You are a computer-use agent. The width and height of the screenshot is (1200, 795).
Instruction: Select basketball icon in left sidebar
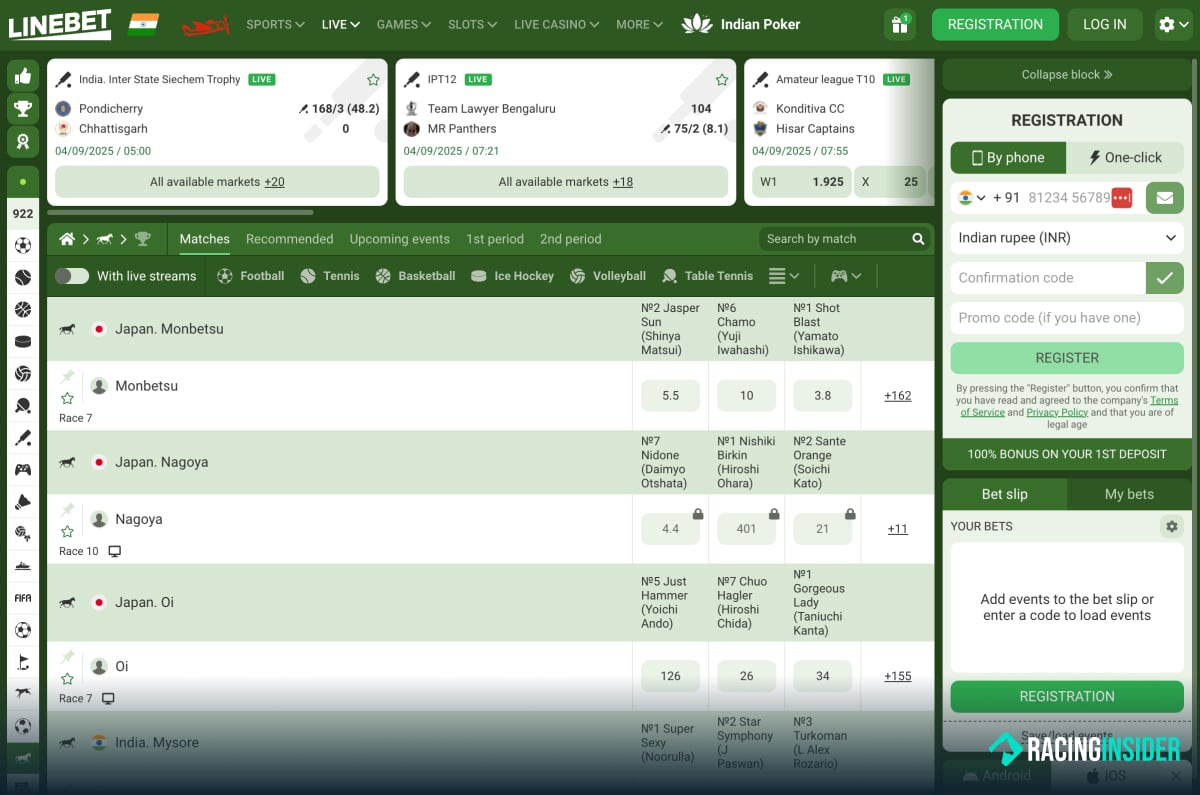23,310
